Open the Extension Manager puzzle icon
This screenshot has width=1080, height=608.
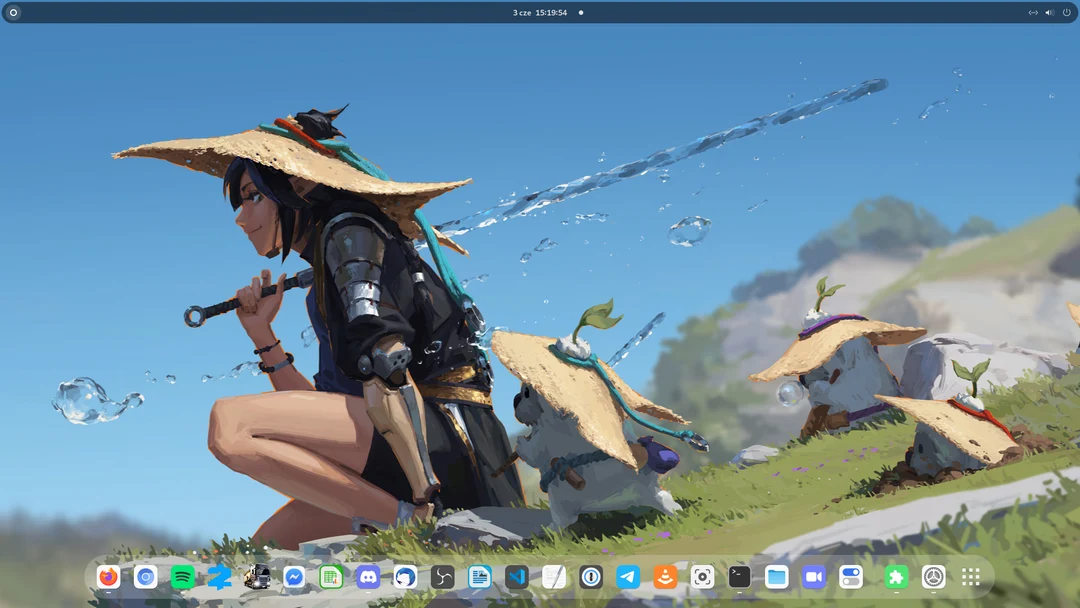coord(894,577)
